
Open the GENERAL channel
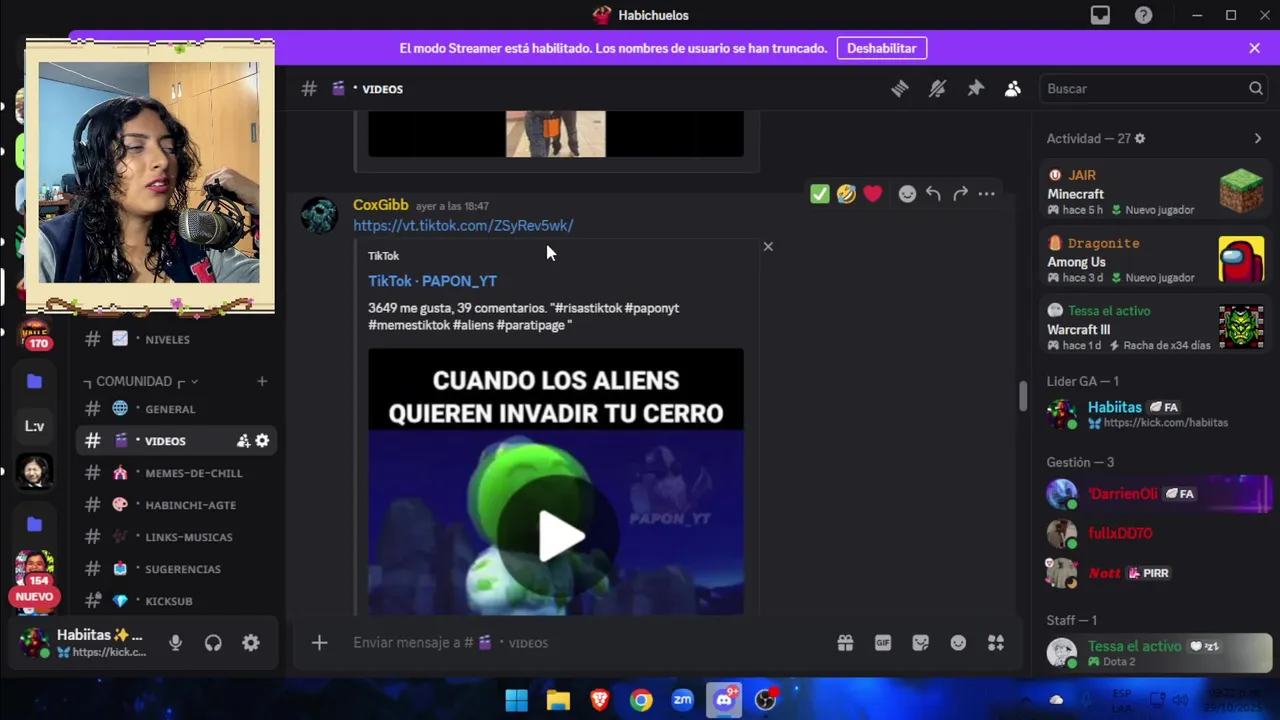pos(178,409)
